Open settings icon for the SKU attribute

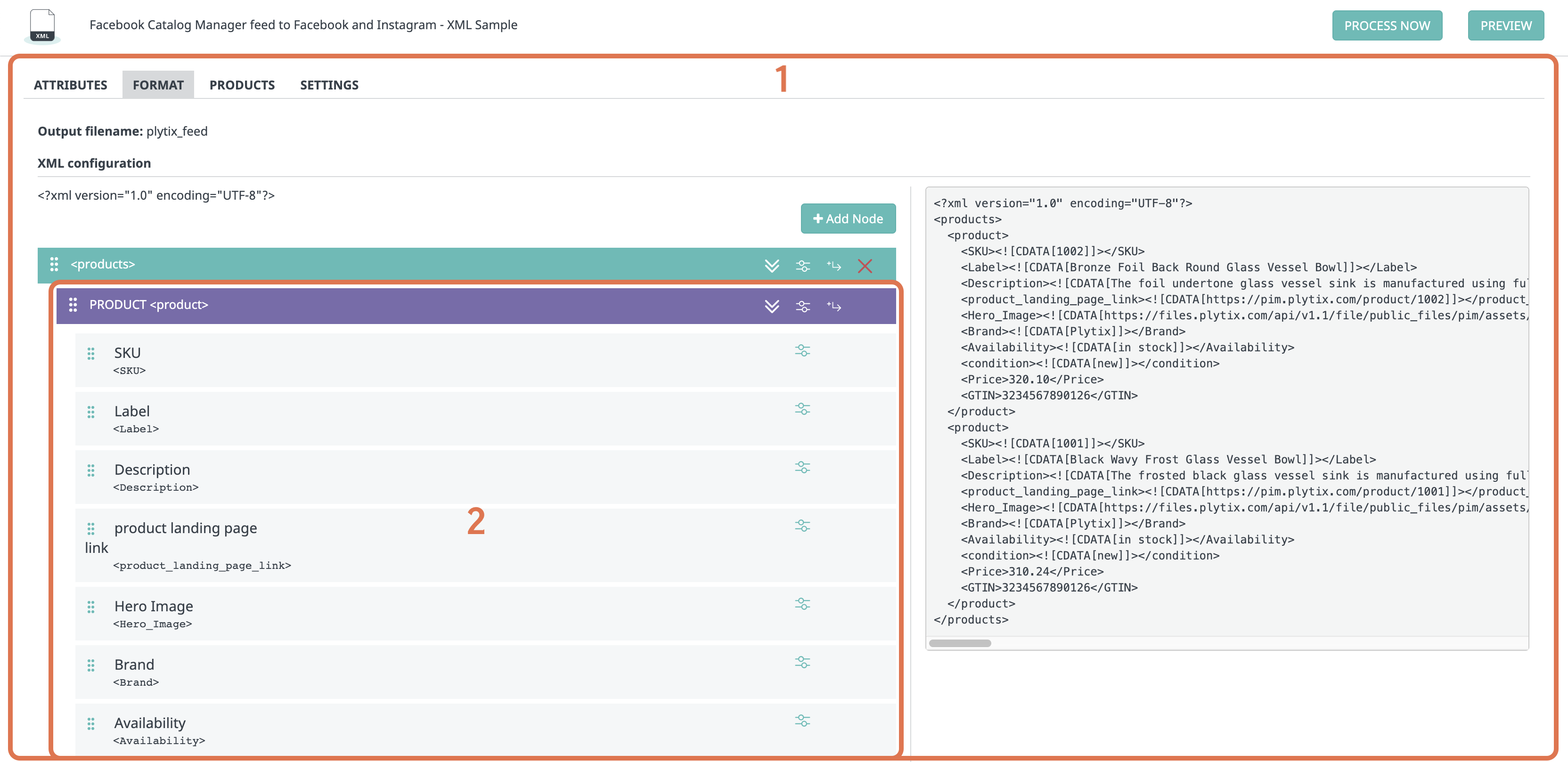point(803,350)
